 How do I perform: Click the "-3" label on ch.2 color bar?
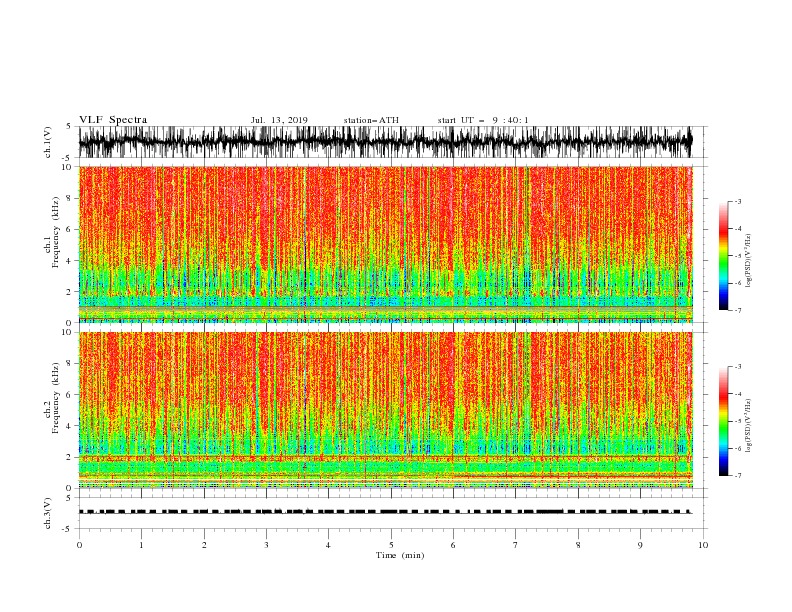737,367
